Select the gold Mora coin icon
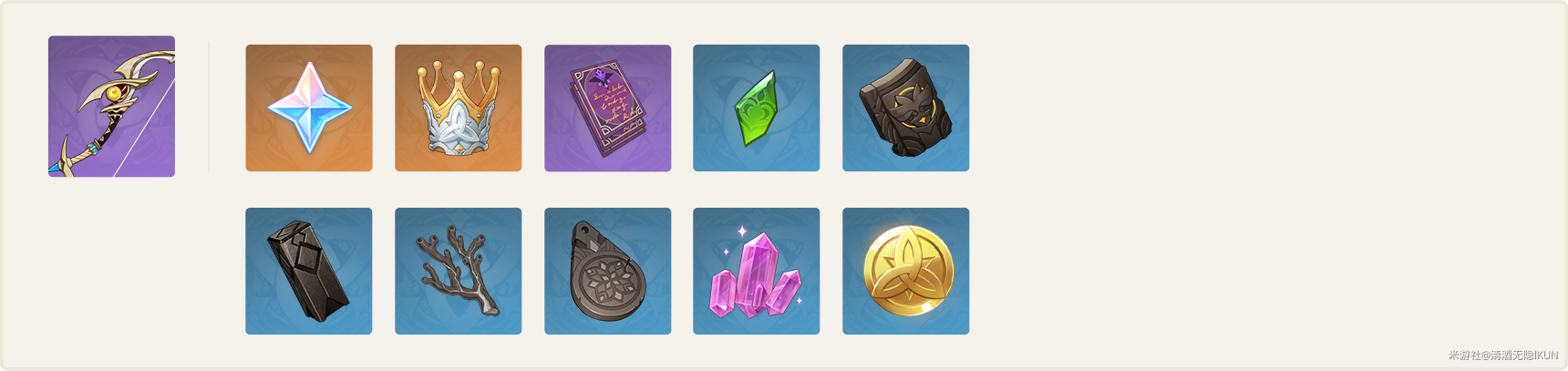 [906, 271]
